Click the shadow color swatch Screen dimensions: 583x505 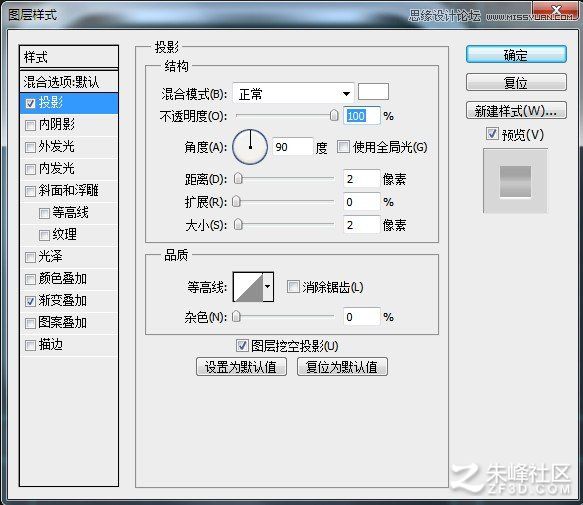[x=373, y=92]
